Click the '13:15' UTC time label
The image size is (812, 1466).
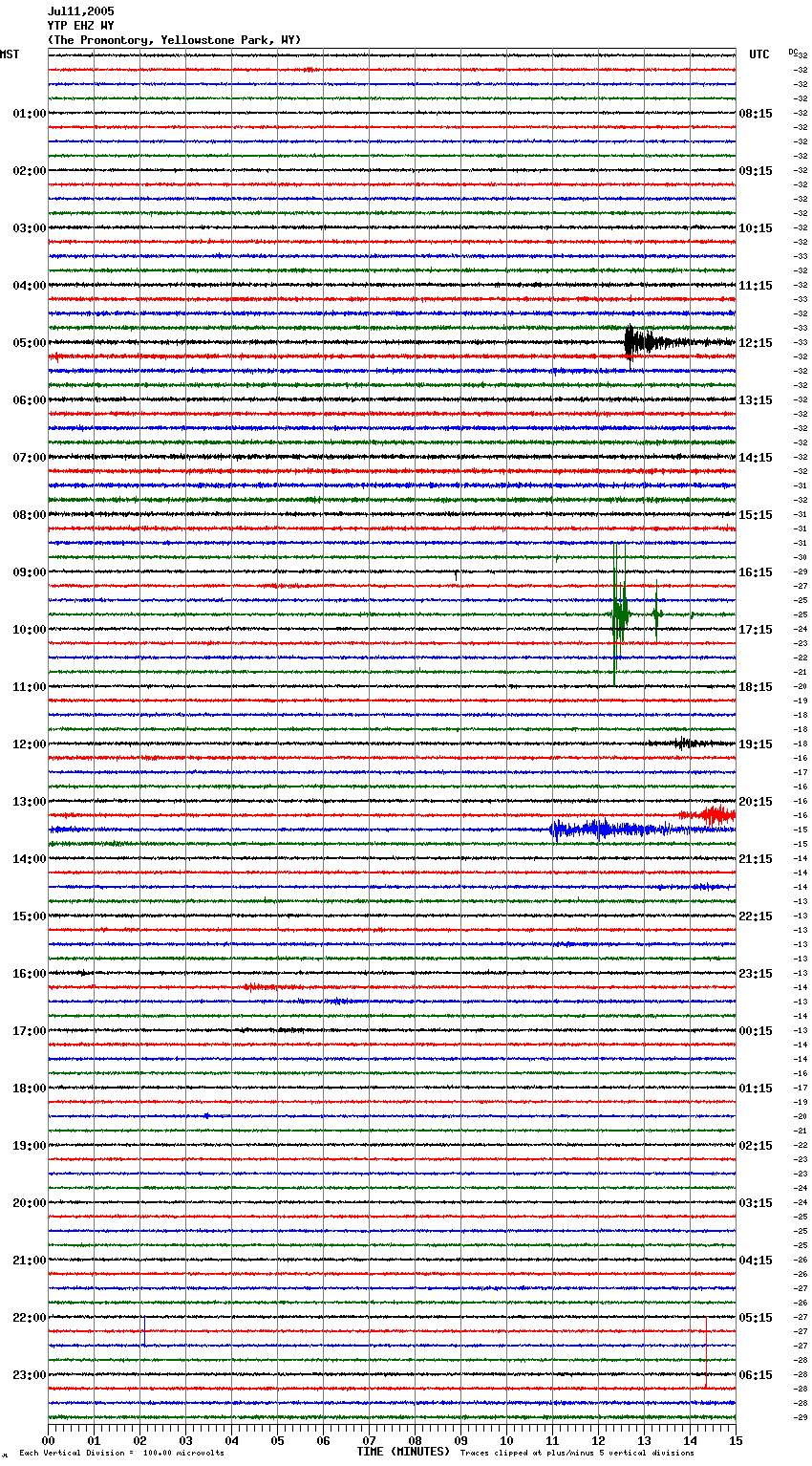click(x=756, y=400)
